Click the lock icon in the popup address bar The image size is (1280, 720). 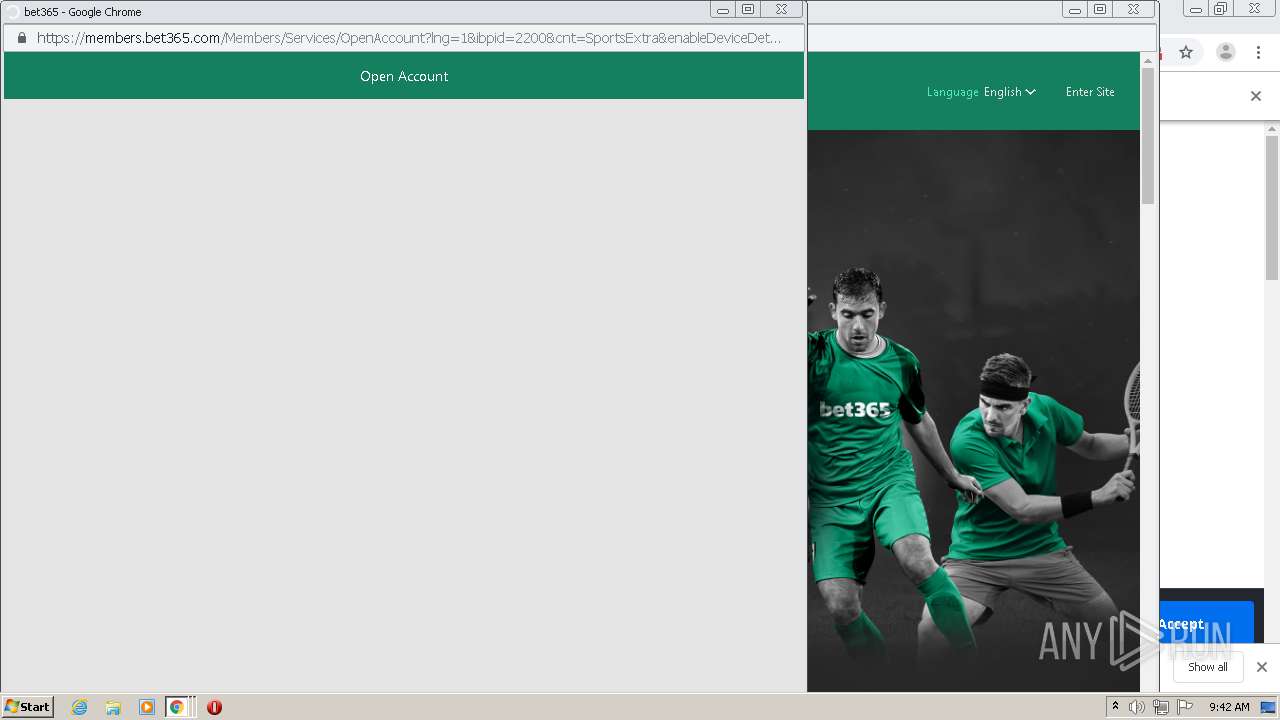21,38
